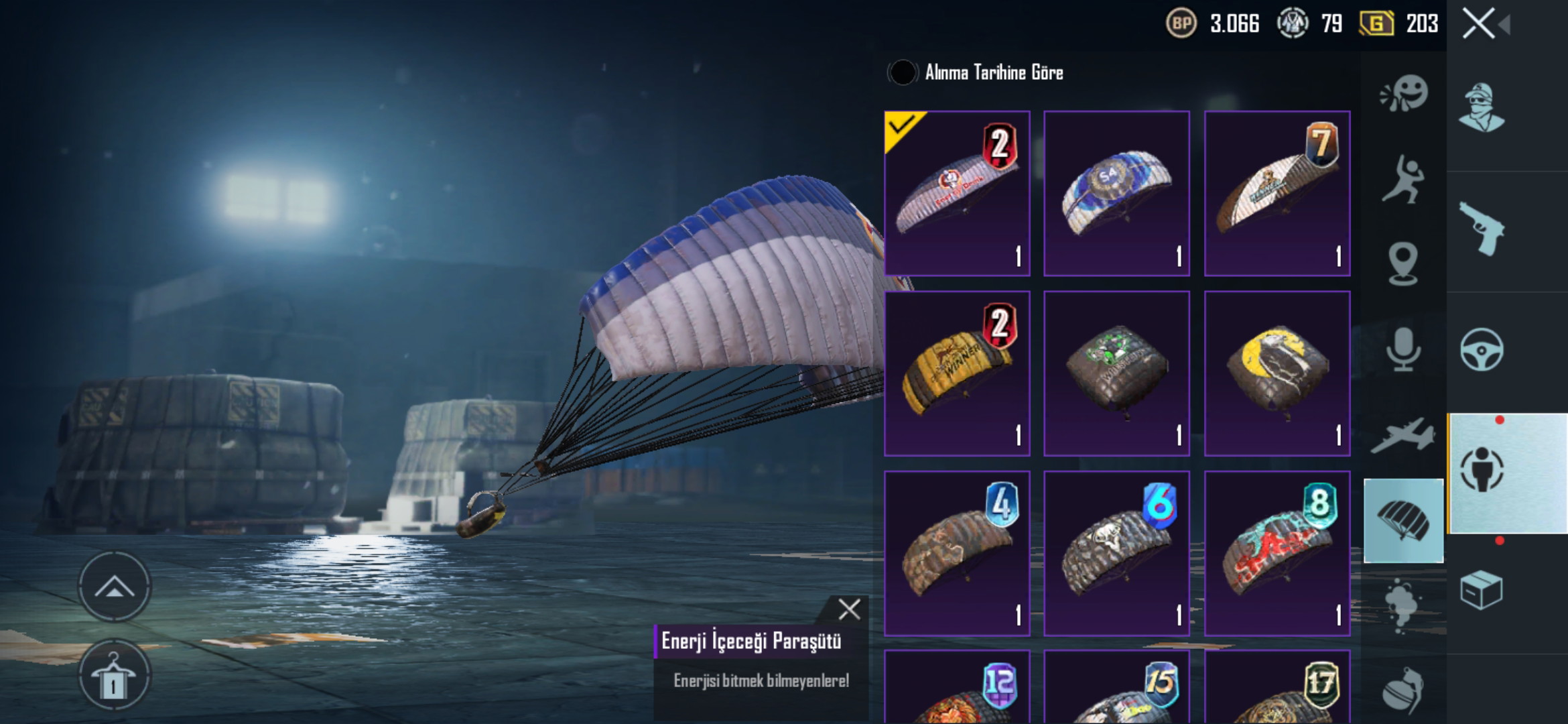Select the airplane skins category
1568x724 pixels.
pyautogui.click(x=1402, y=435)
